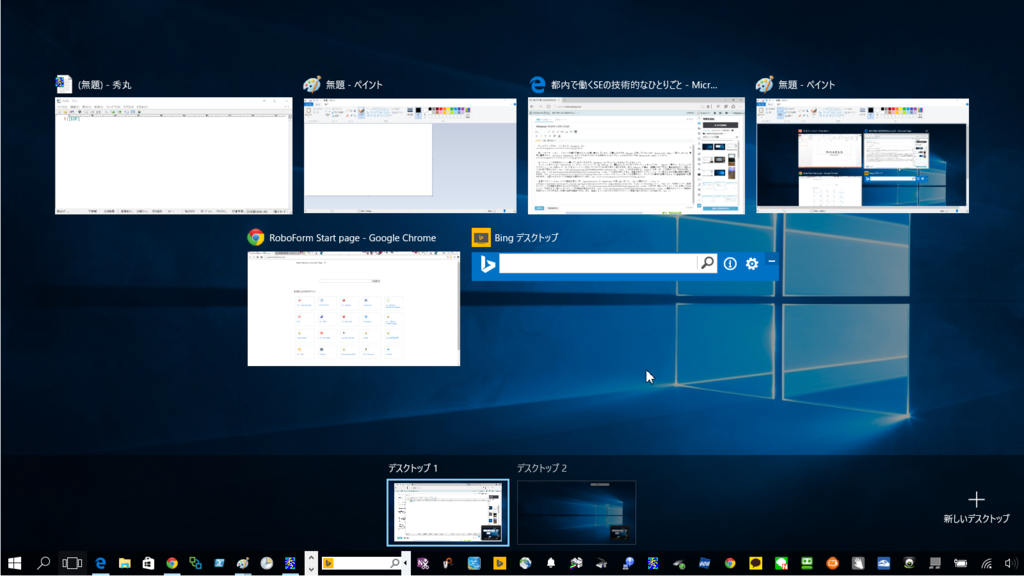
Task: Click the globe tray icon
Action: pyautogui.click(x=525, y=563)
